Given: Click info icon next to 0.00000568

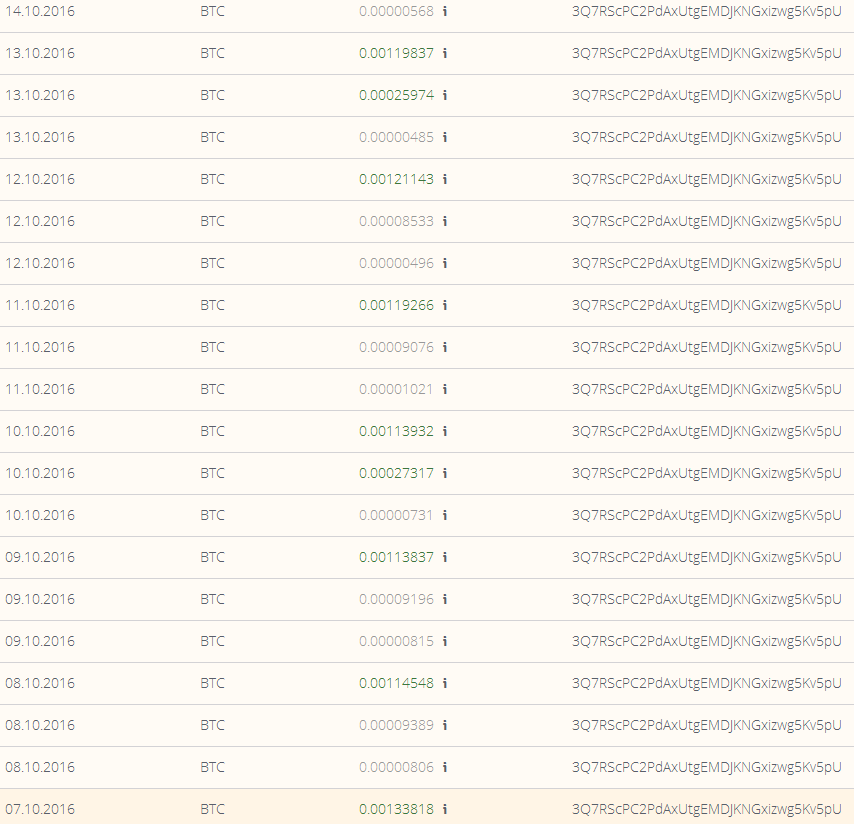Looking at the screenshot, I should coord(445,11).
